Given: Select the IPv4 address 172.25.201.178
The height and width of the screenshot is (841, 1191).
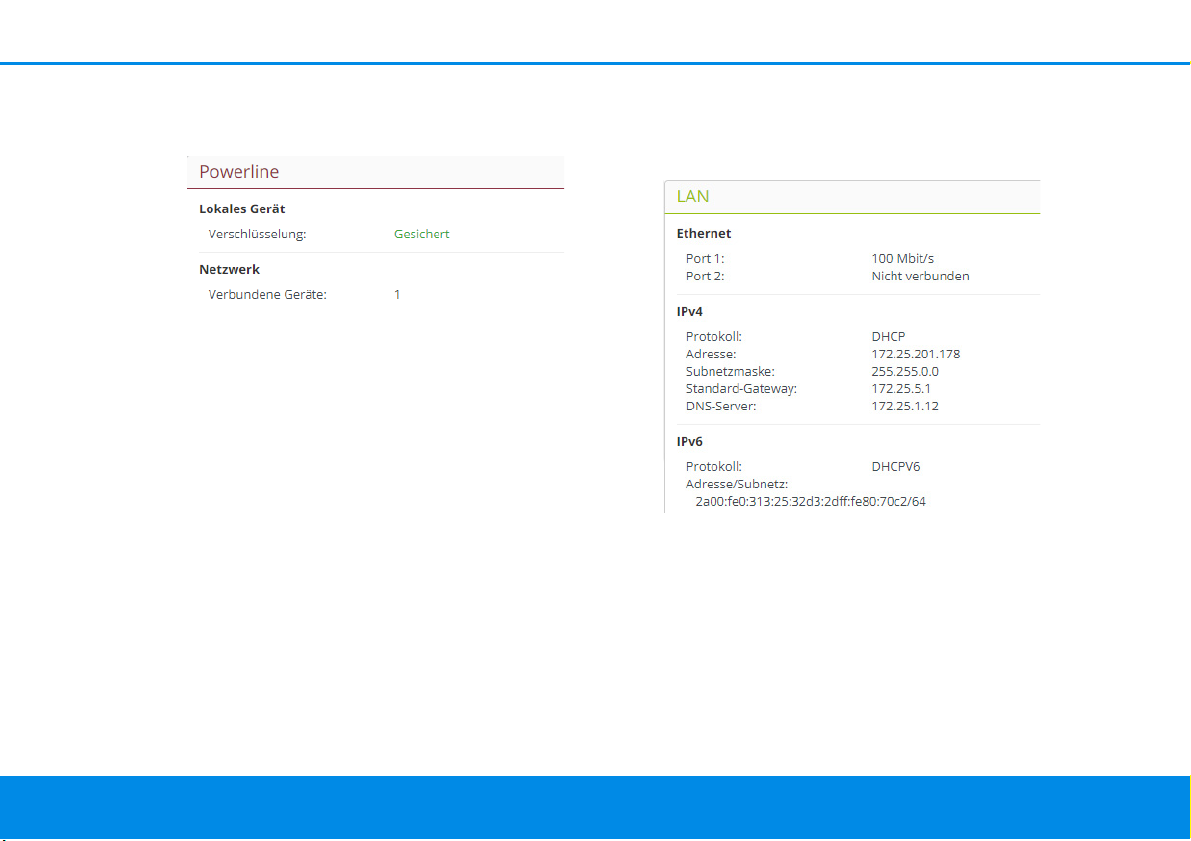Looking at the screenshot, I should (x=915, y=354).
